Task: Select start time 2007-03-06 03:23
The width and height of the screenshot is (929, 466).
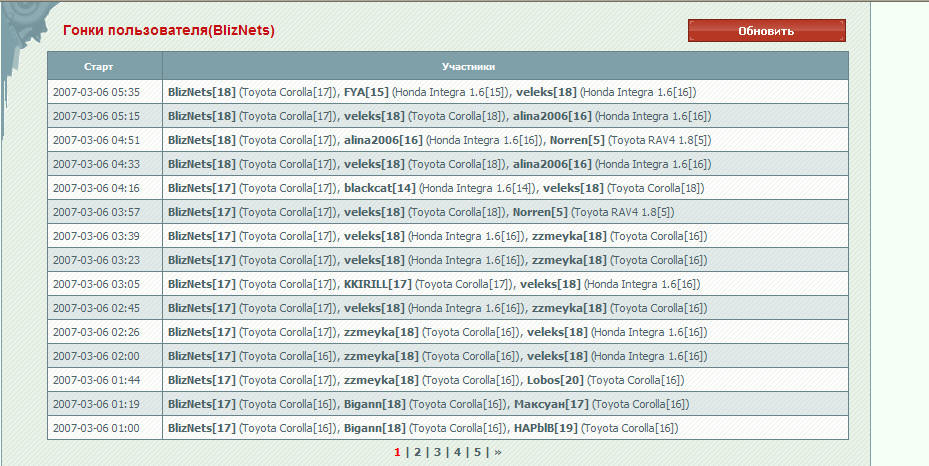Action: coord(97,260)
